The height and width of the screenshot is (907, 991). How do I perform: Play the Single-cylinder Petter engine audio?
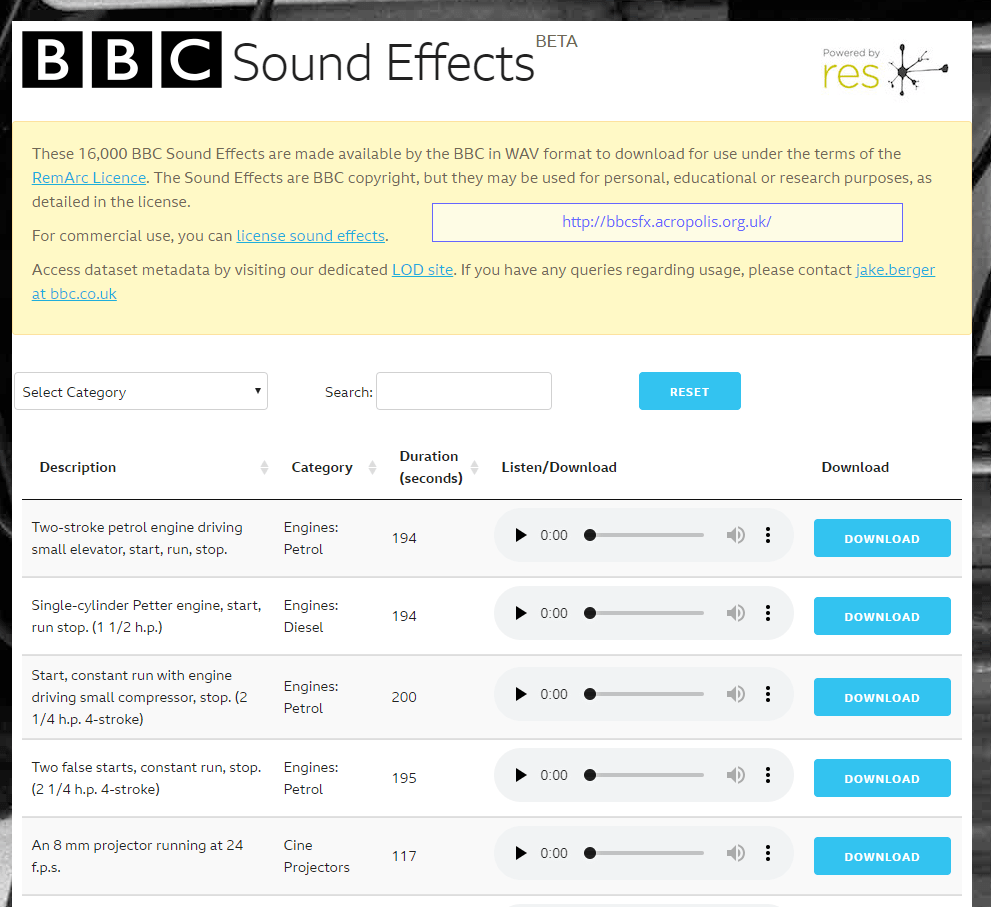(x=520, y=613)
